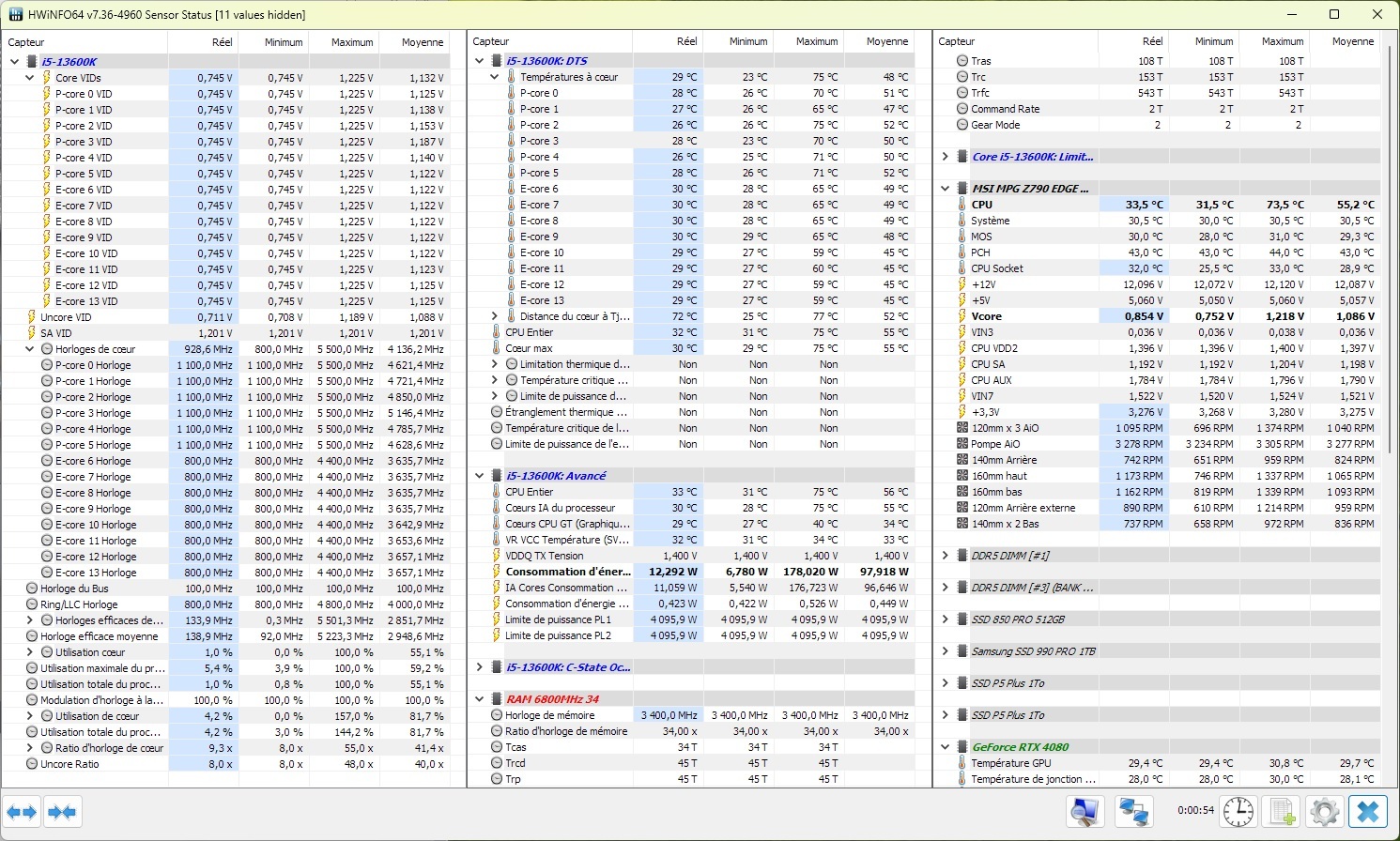Click fan icon beside 140mm Arrière
The image size is (1400, 841).
tap(962, 460)
